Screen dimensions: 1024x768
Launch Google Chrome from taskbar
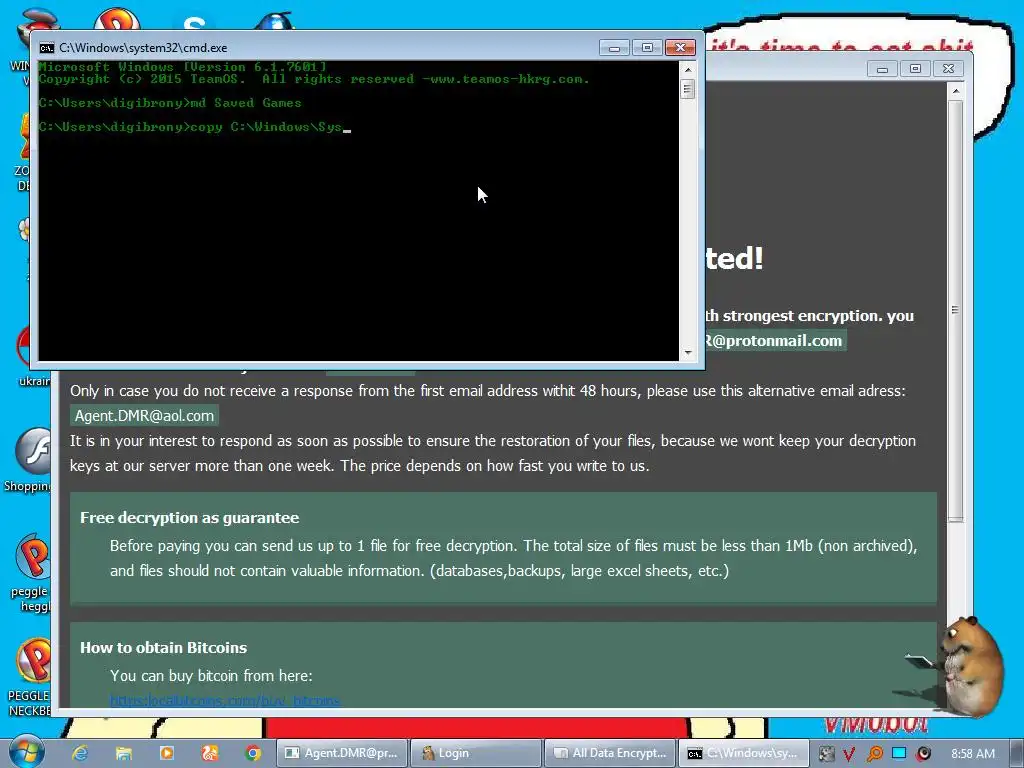click(253, 753)
